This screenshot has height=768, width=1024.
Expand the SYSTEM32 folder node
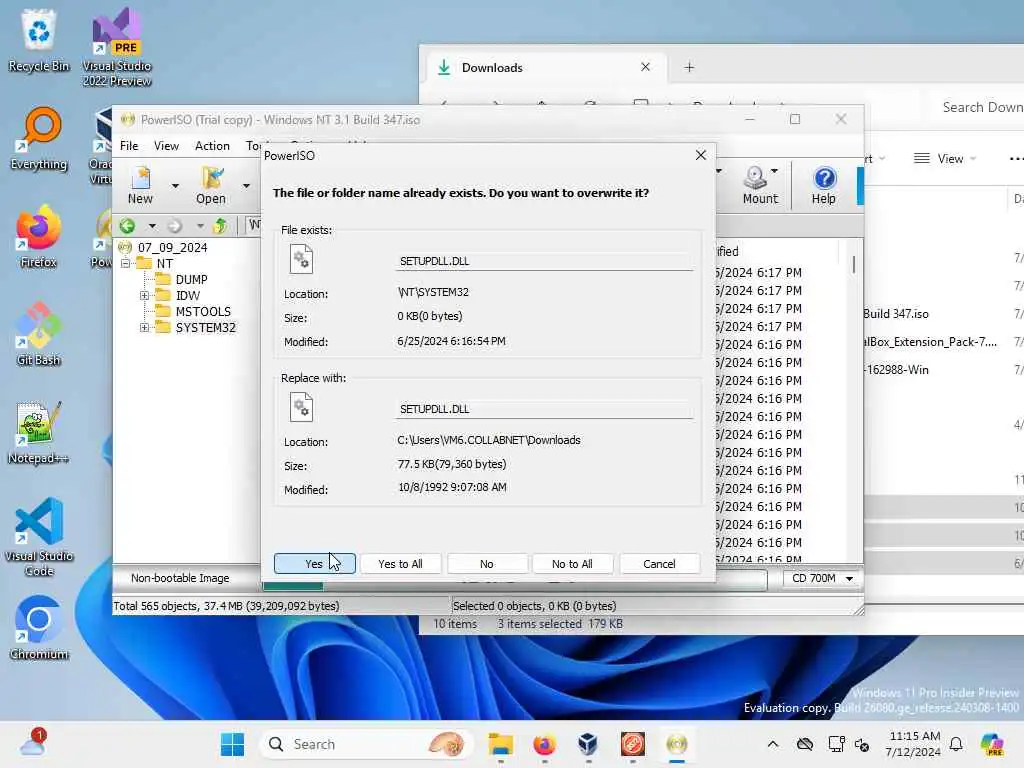click(x=145, y=328)
